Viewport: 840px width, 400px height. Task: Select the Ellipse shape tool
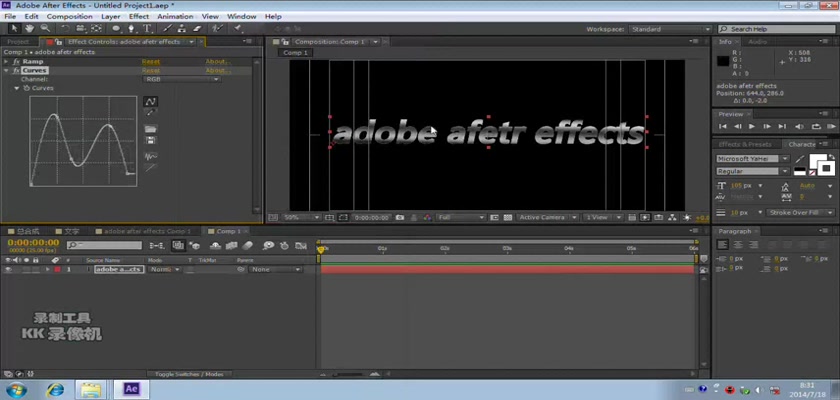pyautogui.click(x=116, y=28)
